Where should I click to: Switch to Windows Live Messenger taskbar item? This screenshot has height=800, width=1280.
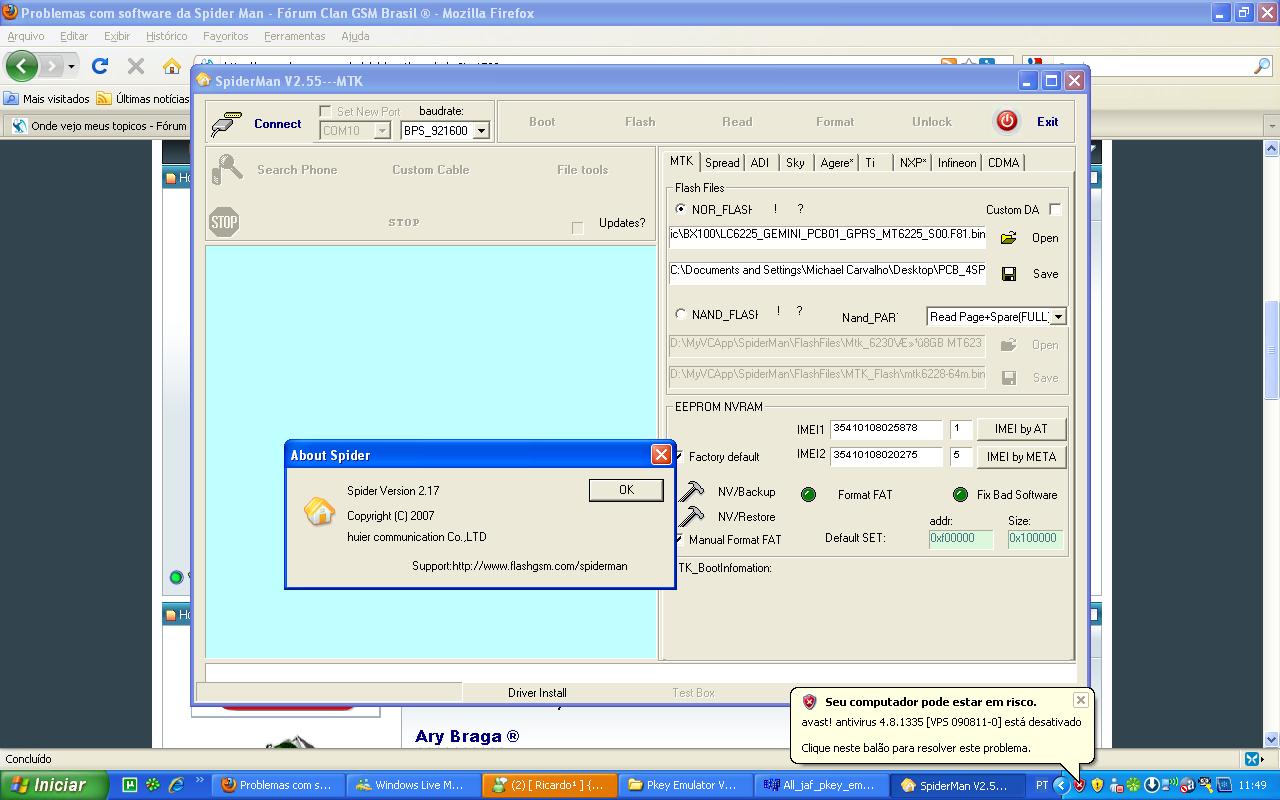tap(413, 785)
